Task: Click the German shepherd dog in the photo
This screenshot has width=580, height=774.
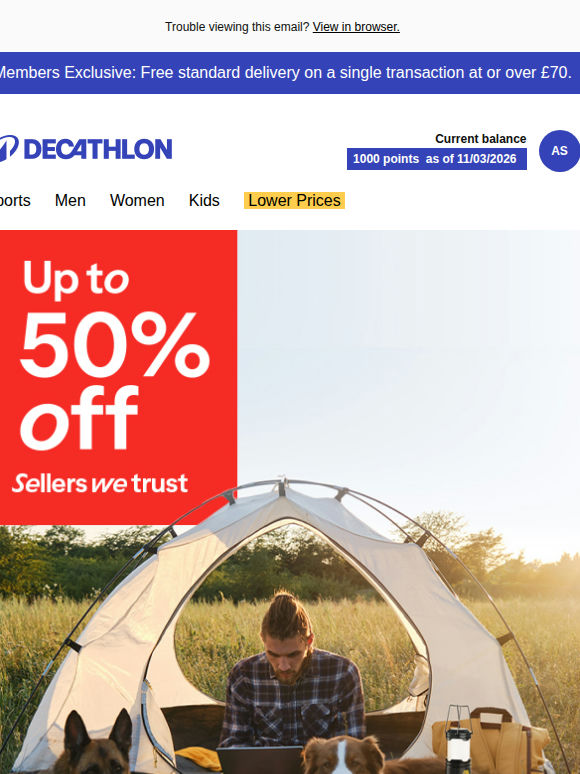Action: pyautogui.click(x=94, y=745)
